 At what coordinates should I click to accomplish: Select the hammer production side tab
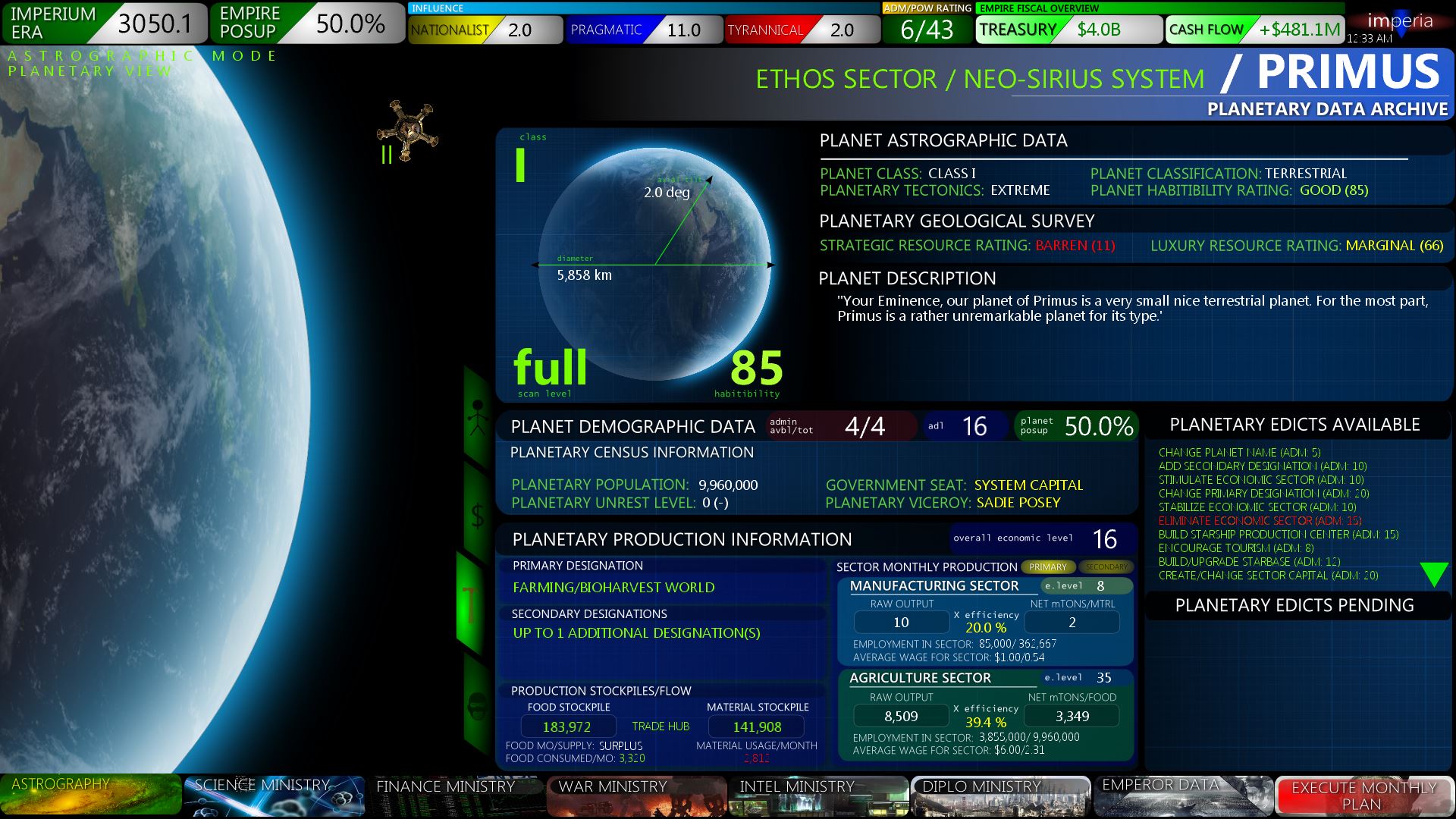click(472, 604)
